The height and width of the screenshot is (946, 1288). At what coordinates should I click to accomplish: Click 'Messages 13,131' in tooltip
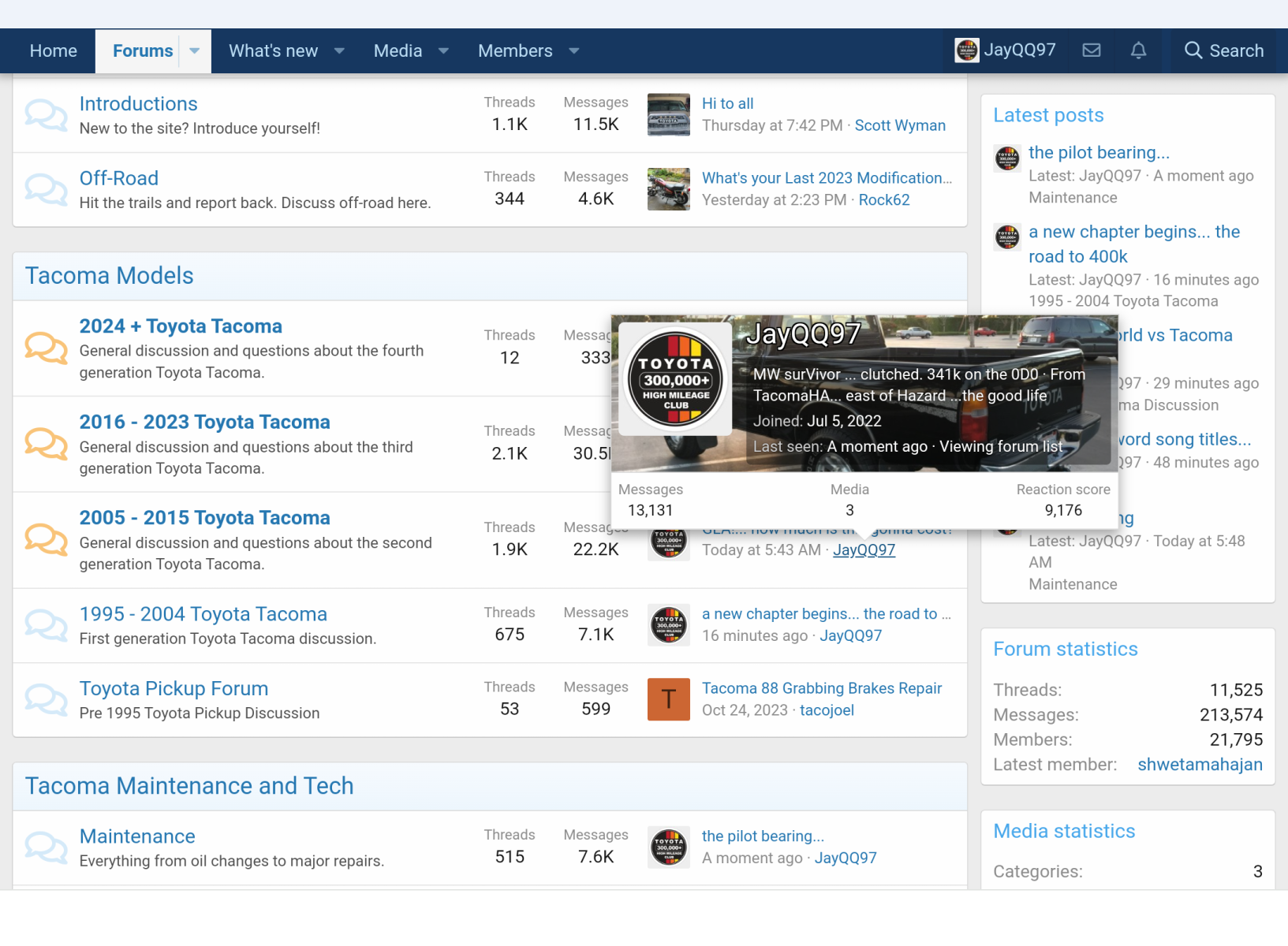coord(650,500)
